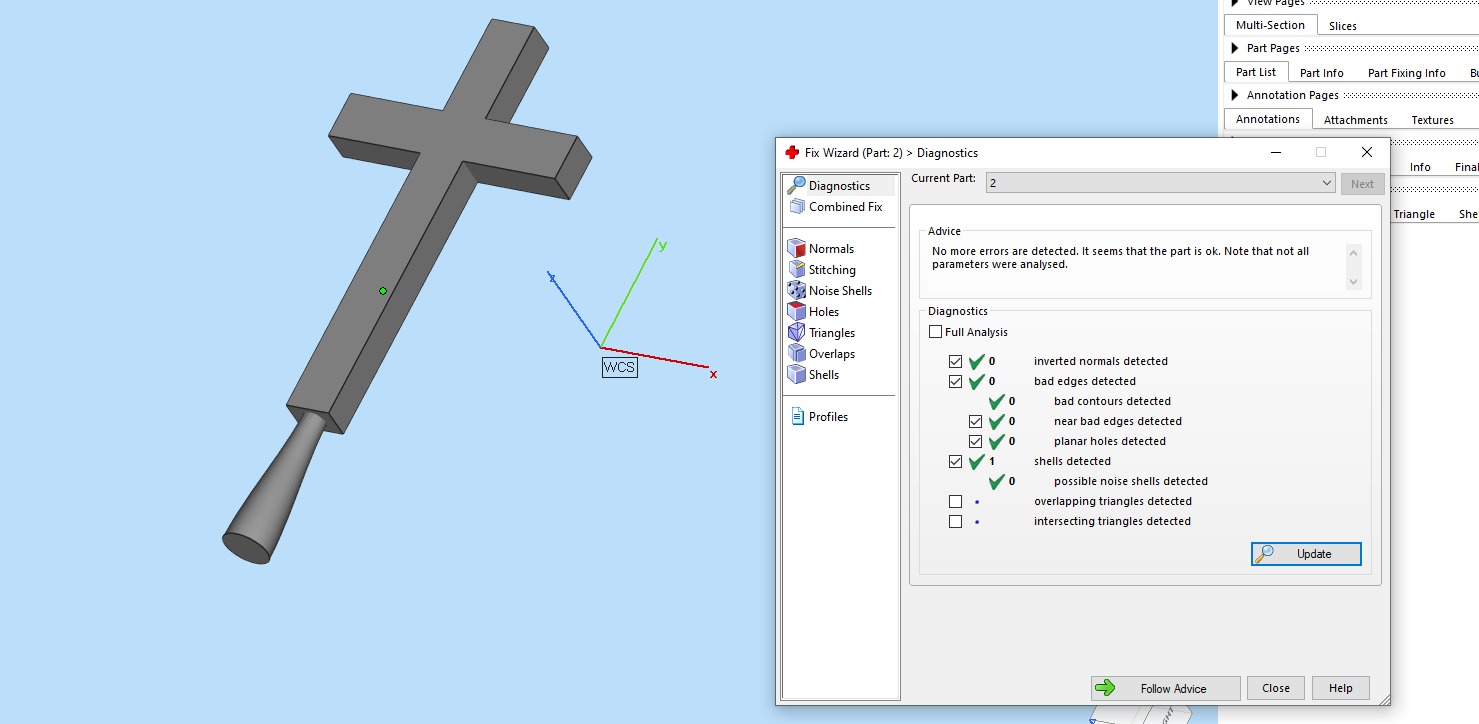Toggle the planar holes detected checkbox
Viewport: 1479px width, 724px height.
(975, 441)
